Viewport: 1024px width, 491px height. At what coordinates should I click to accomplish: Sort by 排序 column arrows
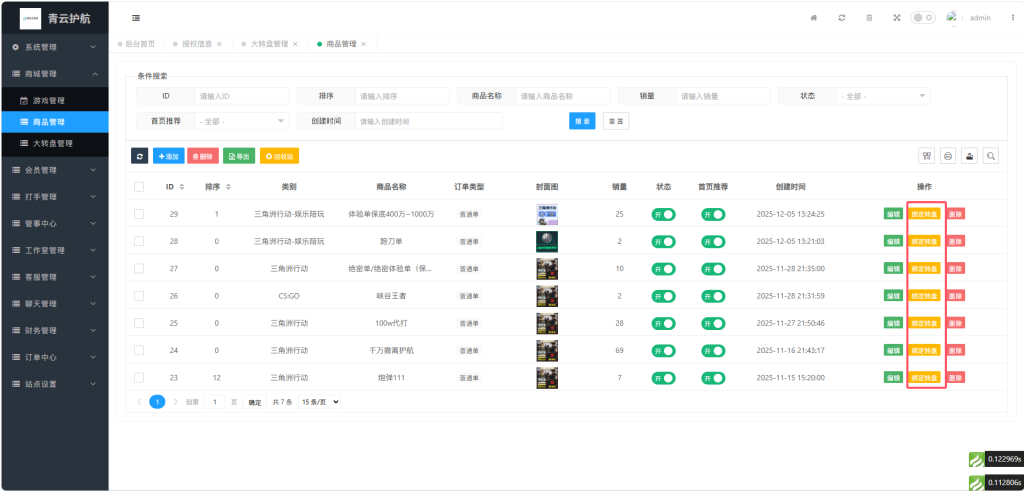[228, 187]
